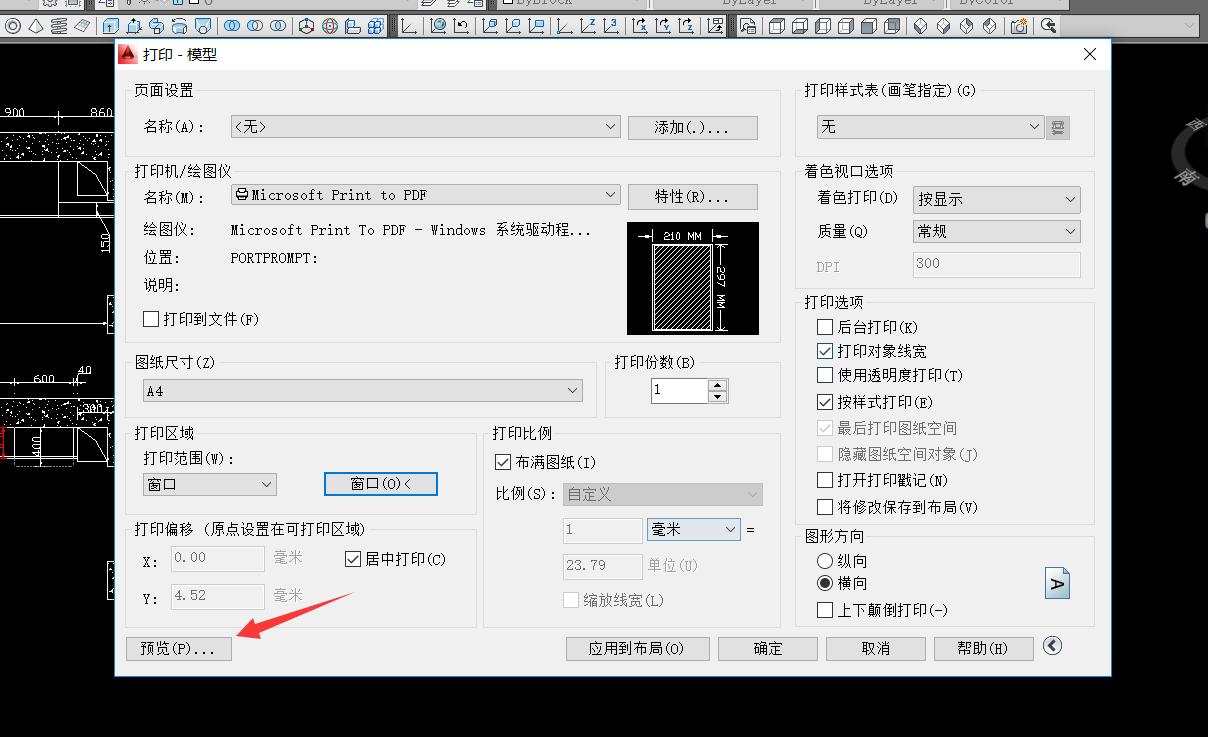Select the Sweep tool
This screenshot has width=1208, height=737.
(x=157, y=26)
